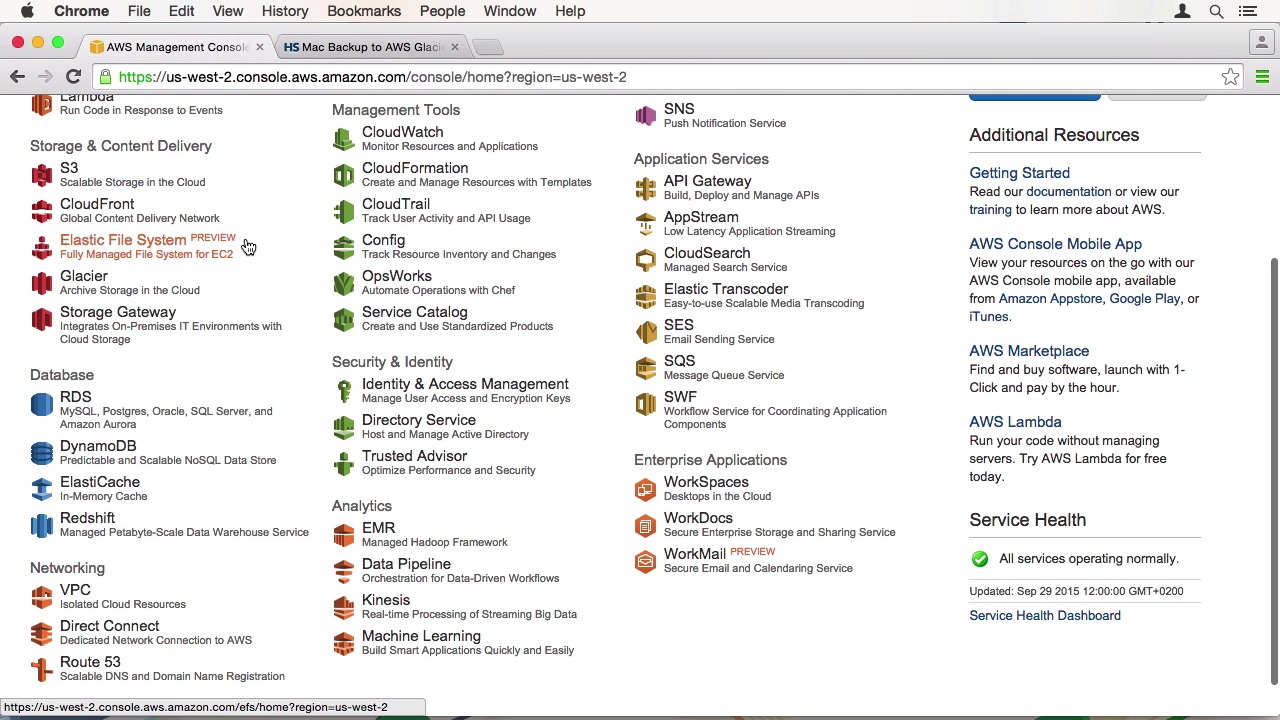
Task: Click the DynamoDB icon
Action: coord(42,453)
